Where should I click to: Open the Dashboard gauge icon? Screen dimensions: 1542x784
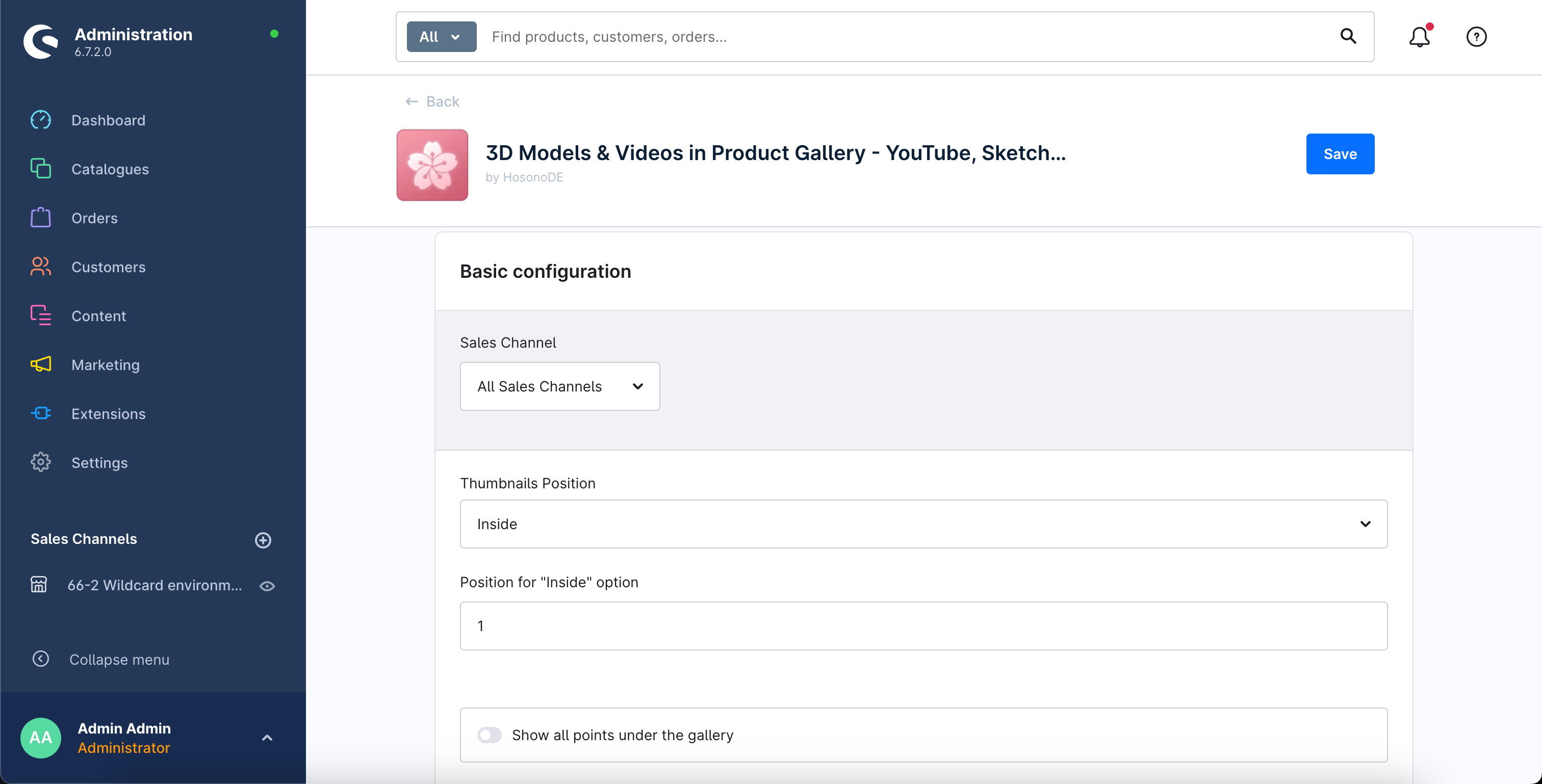pyautogui.click(x=41, y=120)
